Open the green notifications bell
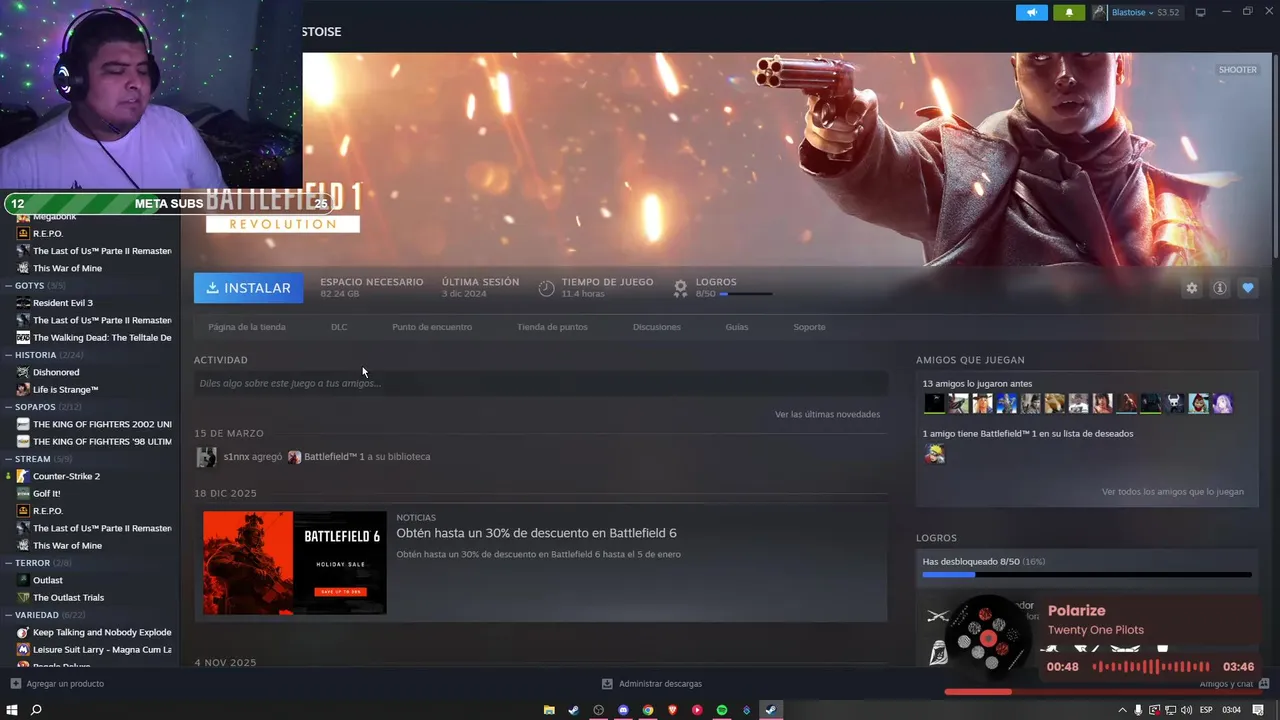The height and width of the screenshot is (720, 1280). click(x=1069, y=12)
